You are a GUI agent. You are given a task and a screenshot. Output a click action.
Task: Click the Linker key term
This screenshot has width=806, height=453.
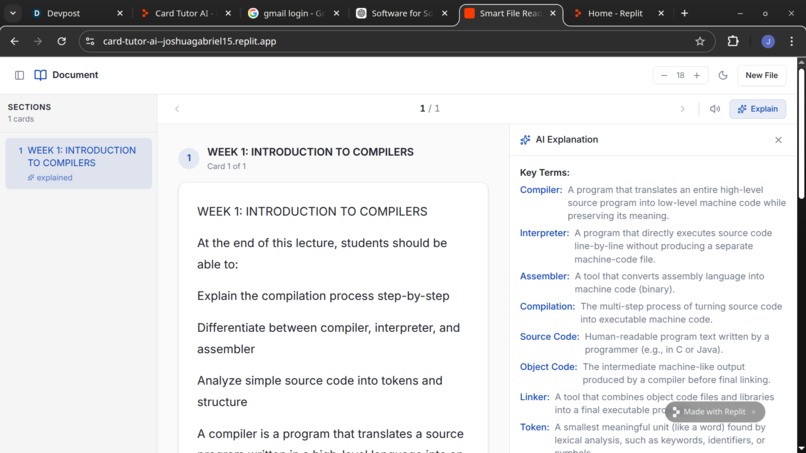(x=534, y=397)
